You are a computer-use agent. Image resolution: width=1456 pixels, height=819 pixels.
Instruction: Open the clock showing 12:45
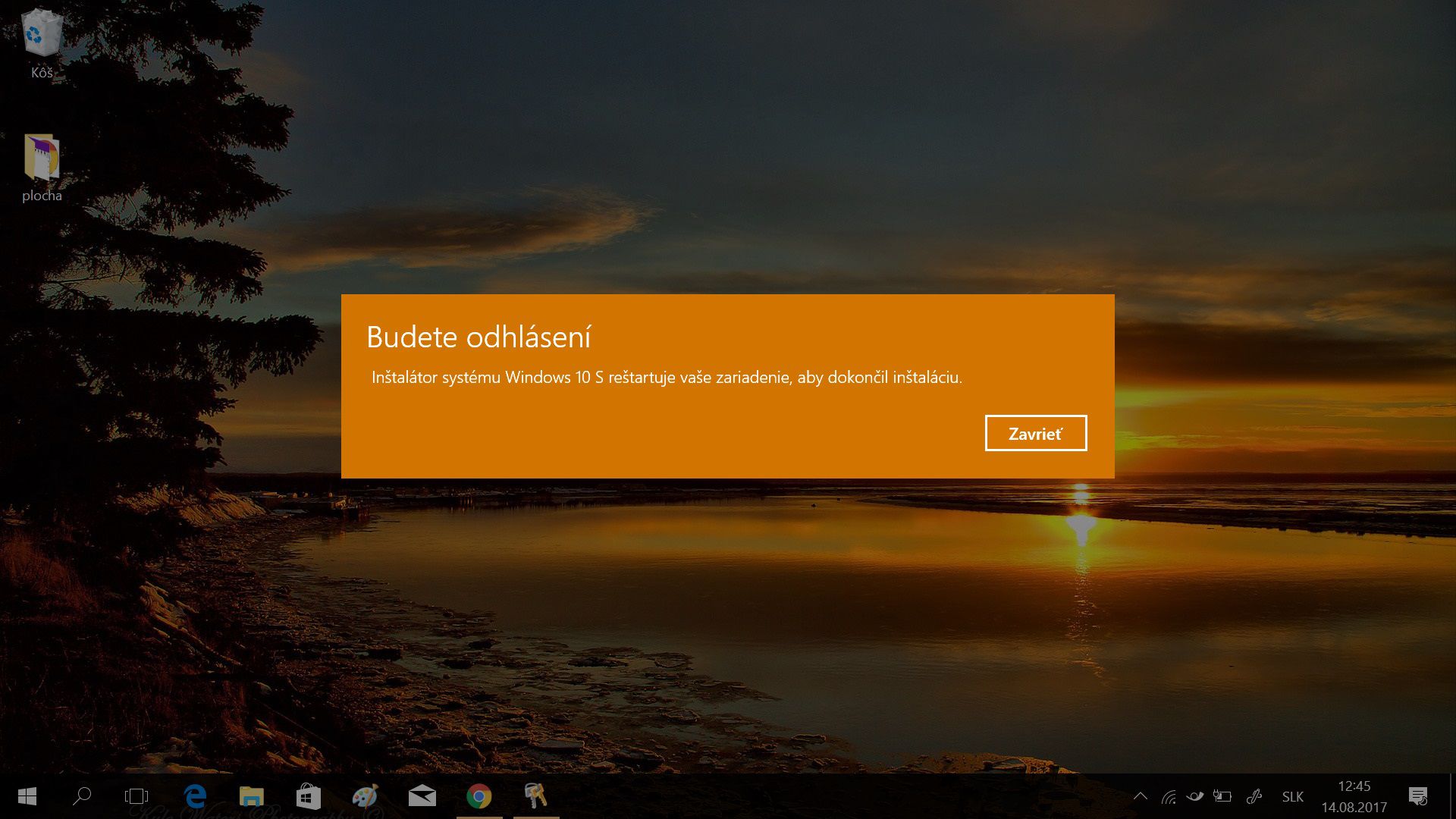pyautogui.click(x=1354, y=796)
